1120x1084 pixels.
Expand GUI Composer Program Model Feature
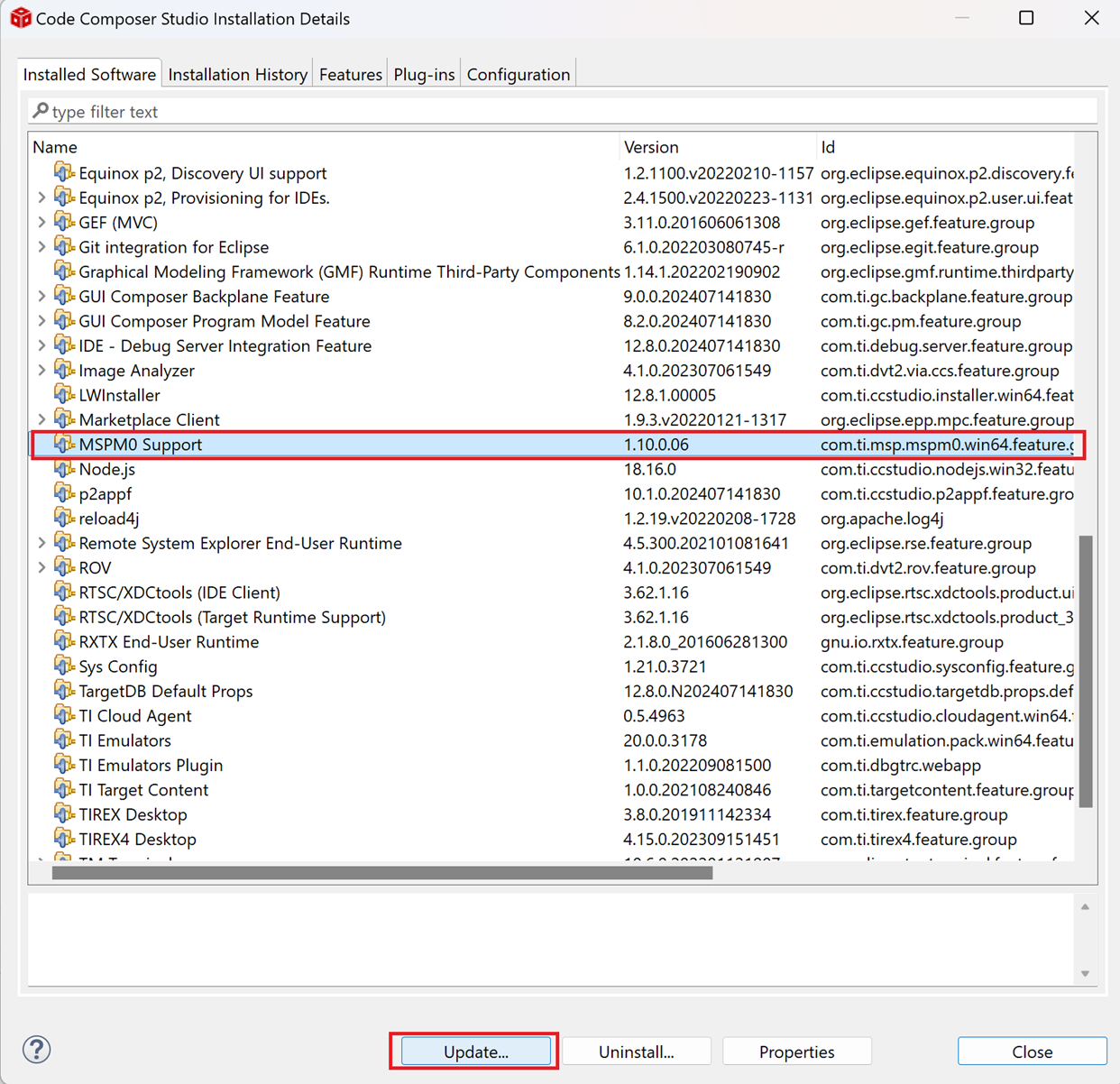tap(41, 321)
